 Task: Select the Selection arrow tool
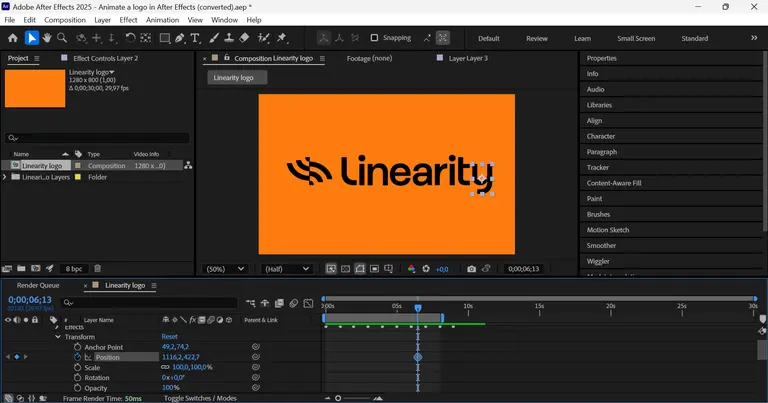(32, 38)
